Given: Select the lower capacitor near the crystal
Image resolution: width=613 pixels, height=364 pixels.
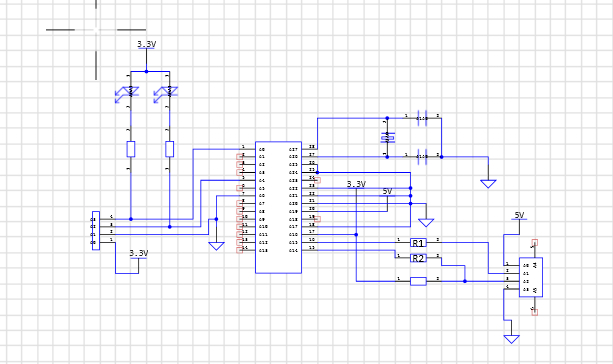Looking at the screenshot, I should coord(422,157).
